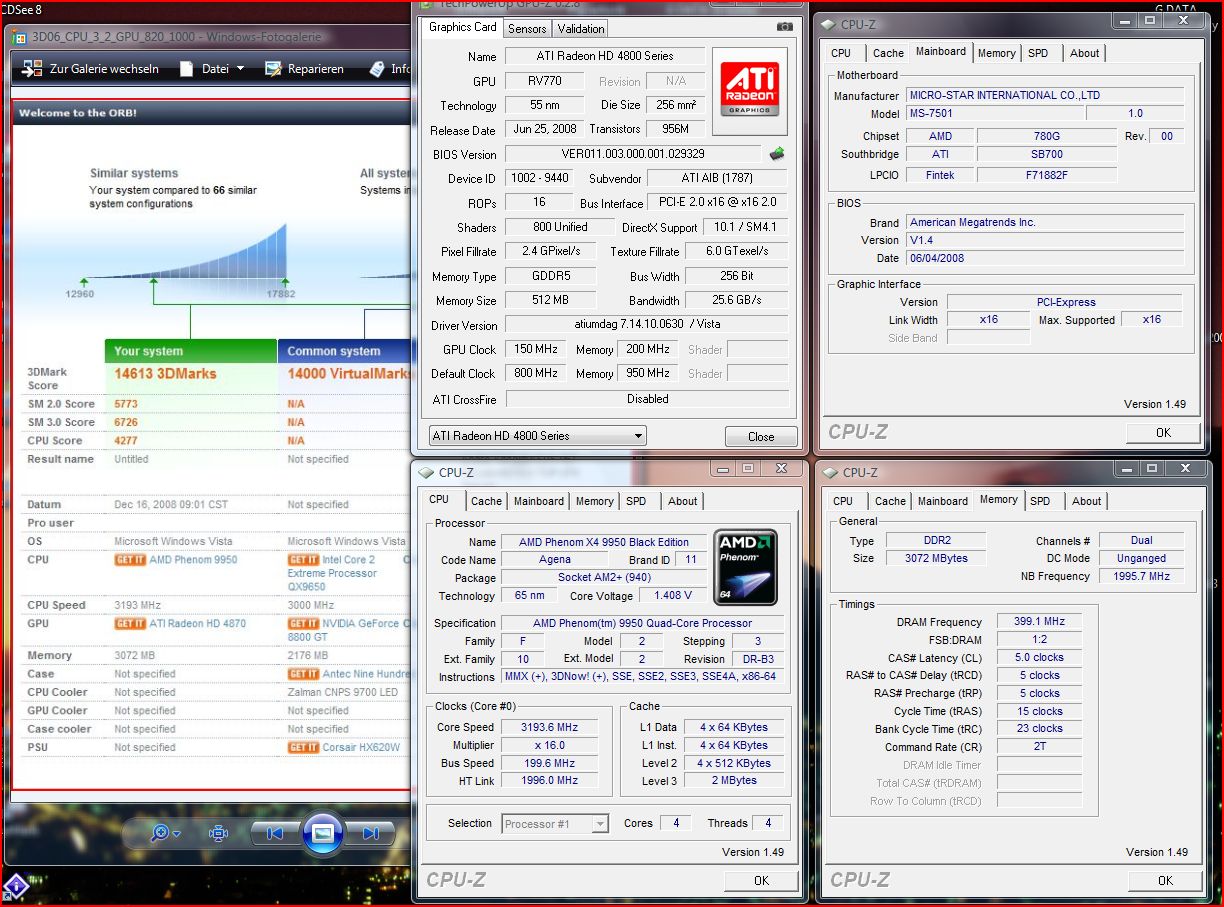Open the zoom level dropdown arrow in Fotogalerie
This screenshot has height=907, width=1224.
pyautogui.click(x=177, y=834)
